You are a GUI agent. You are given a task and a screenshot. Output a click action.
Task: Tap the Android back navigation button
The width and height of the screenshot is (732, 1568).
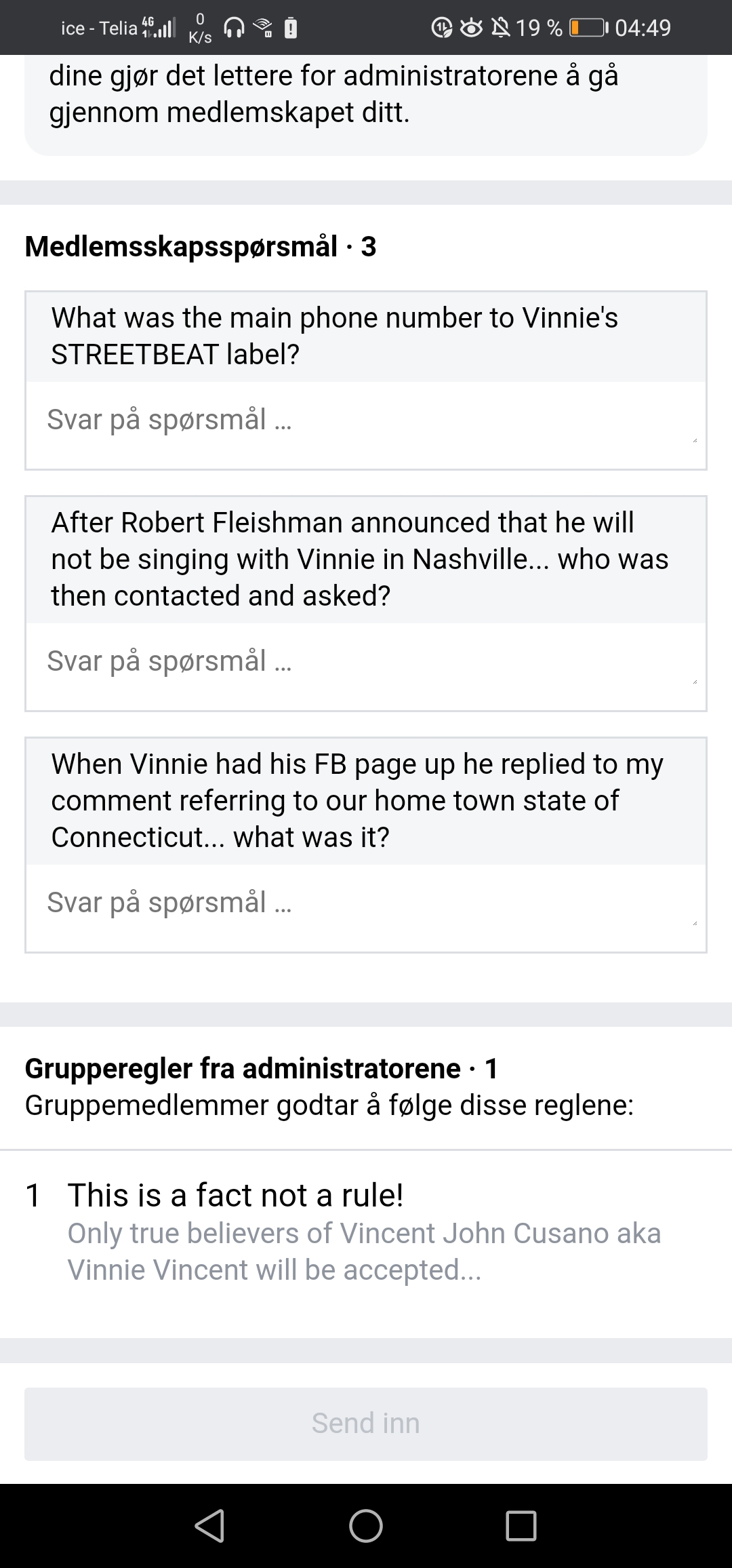click(209, 1526)
